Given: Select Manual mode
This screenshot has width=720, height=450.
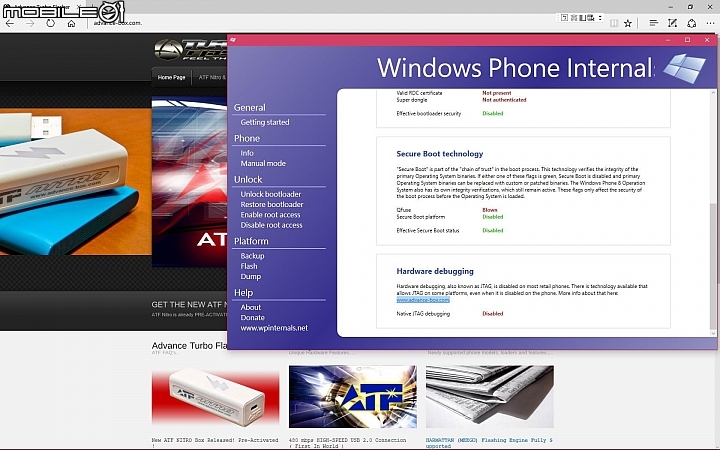Looking at the screenshot, I should (263, 163).
